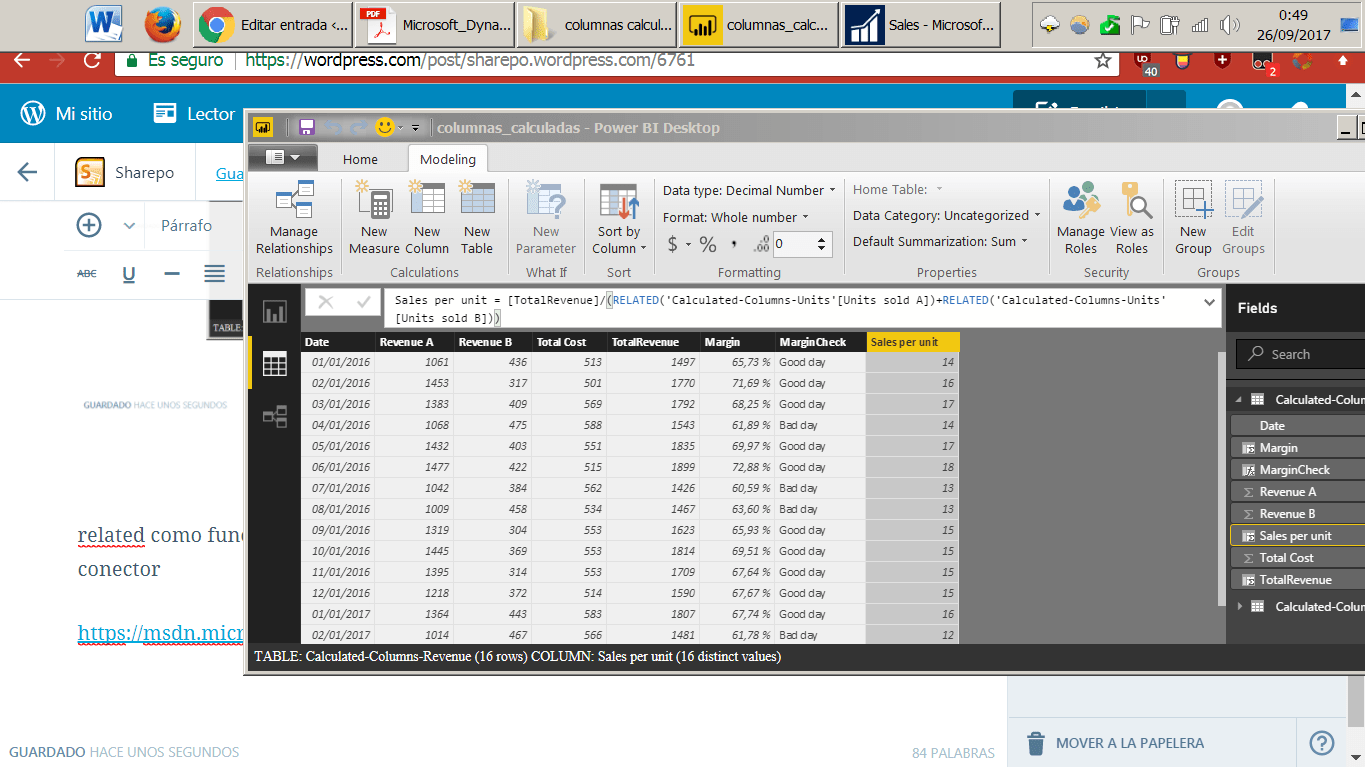Switch to the Relationships view
This screenshot has height=767, width=1365.
[x=274, y=416]
